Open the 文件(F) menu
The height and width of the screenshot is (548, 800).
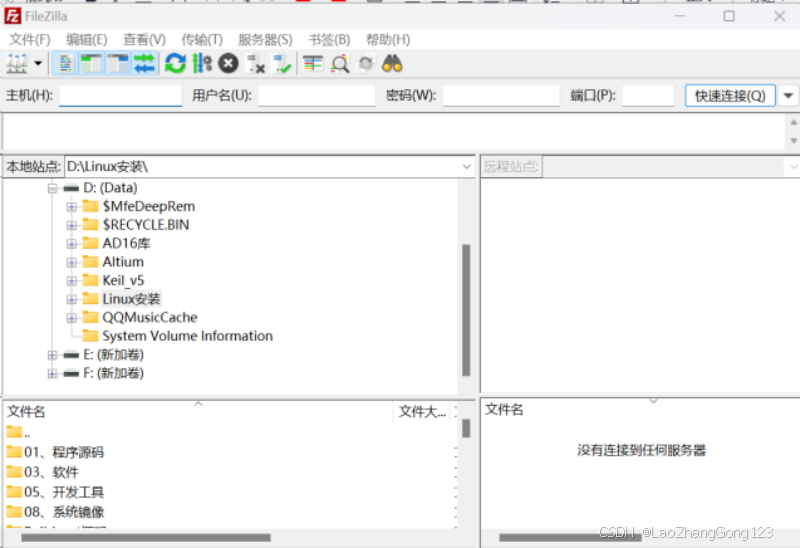pos(30,40)
